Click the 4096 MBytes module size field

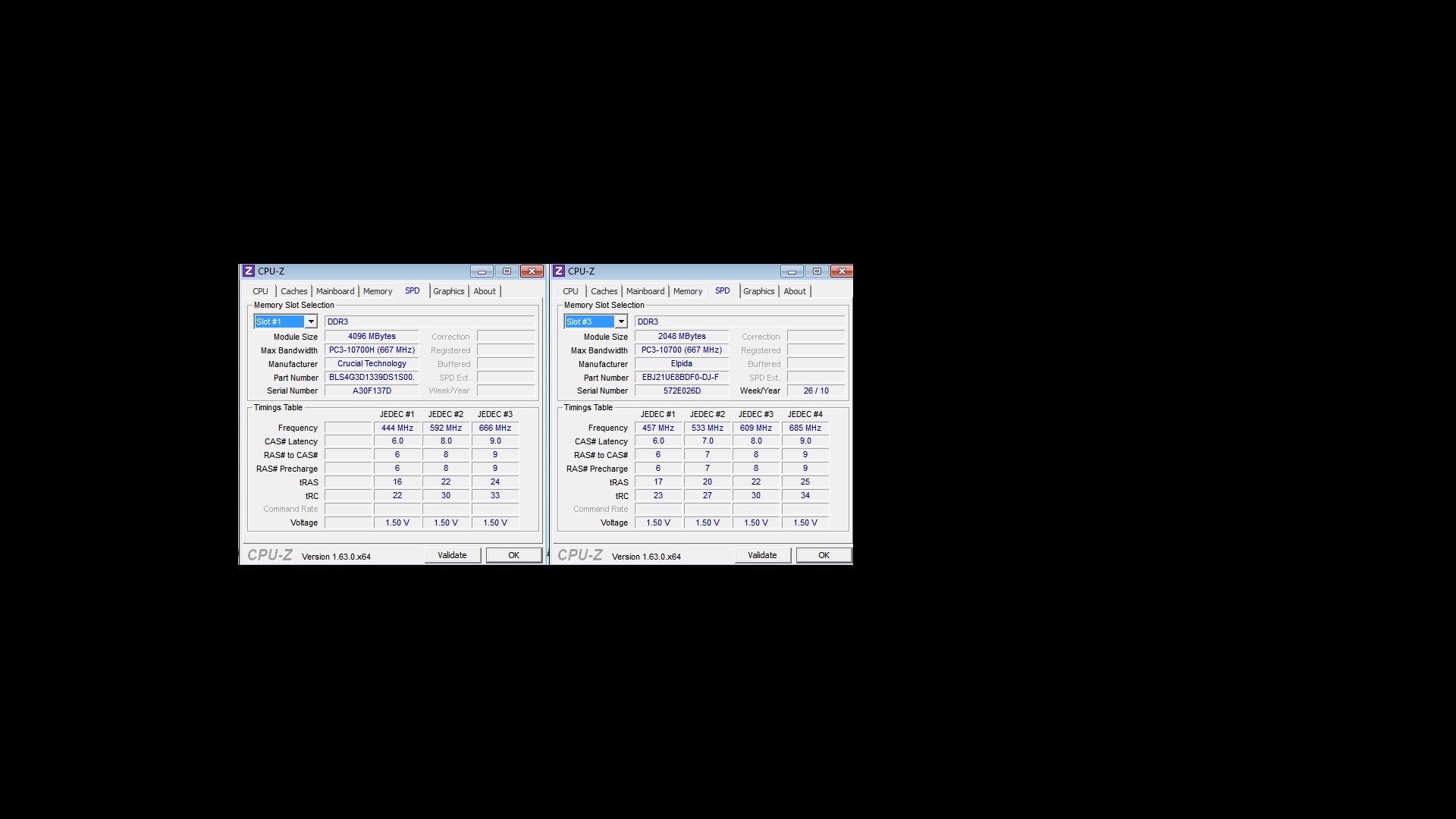coord(372,336)
